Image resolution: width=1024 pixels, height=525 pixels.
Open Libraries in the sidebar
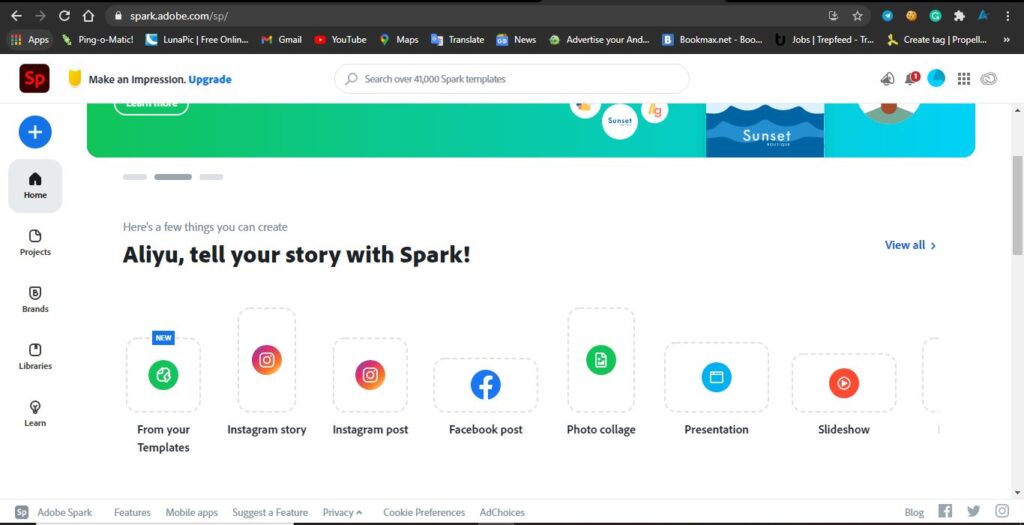35,357
